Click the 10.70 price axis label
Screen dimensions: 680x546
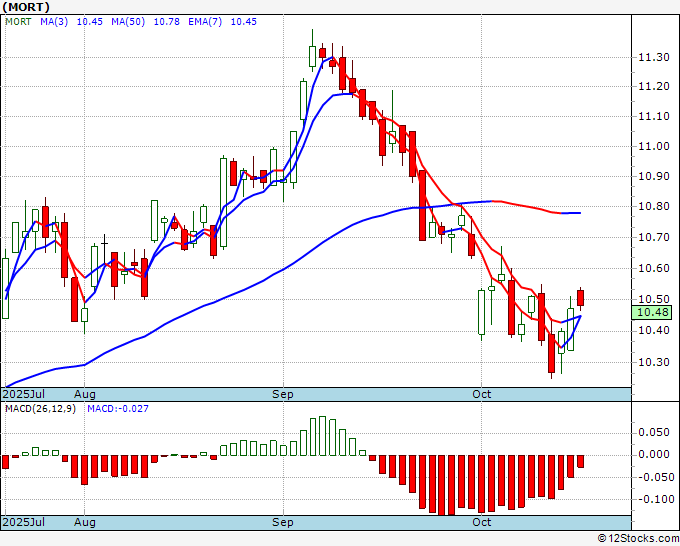pos(654,238)
